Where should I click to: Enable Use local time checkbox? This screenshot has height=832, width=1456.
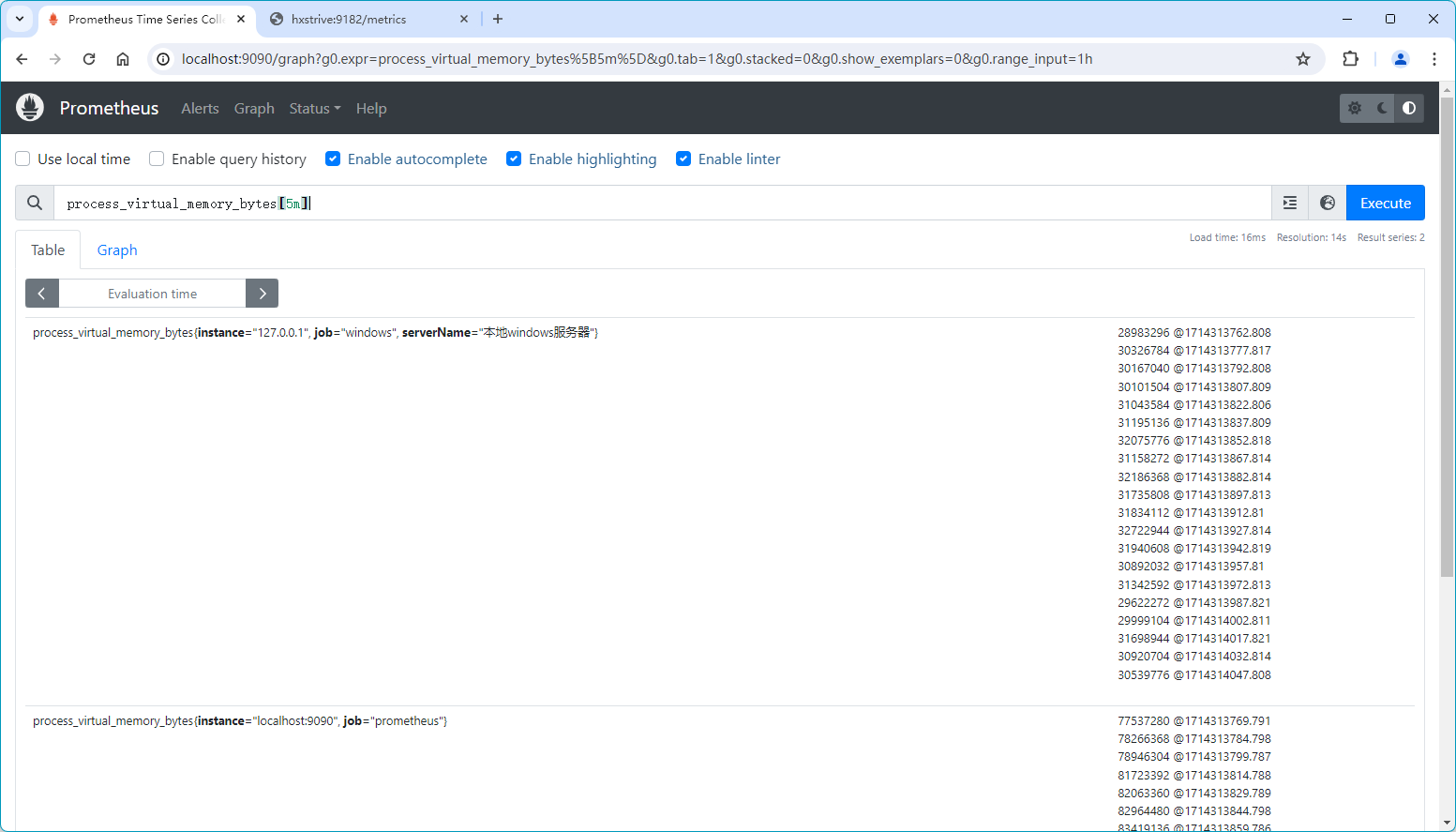(23, 159)
